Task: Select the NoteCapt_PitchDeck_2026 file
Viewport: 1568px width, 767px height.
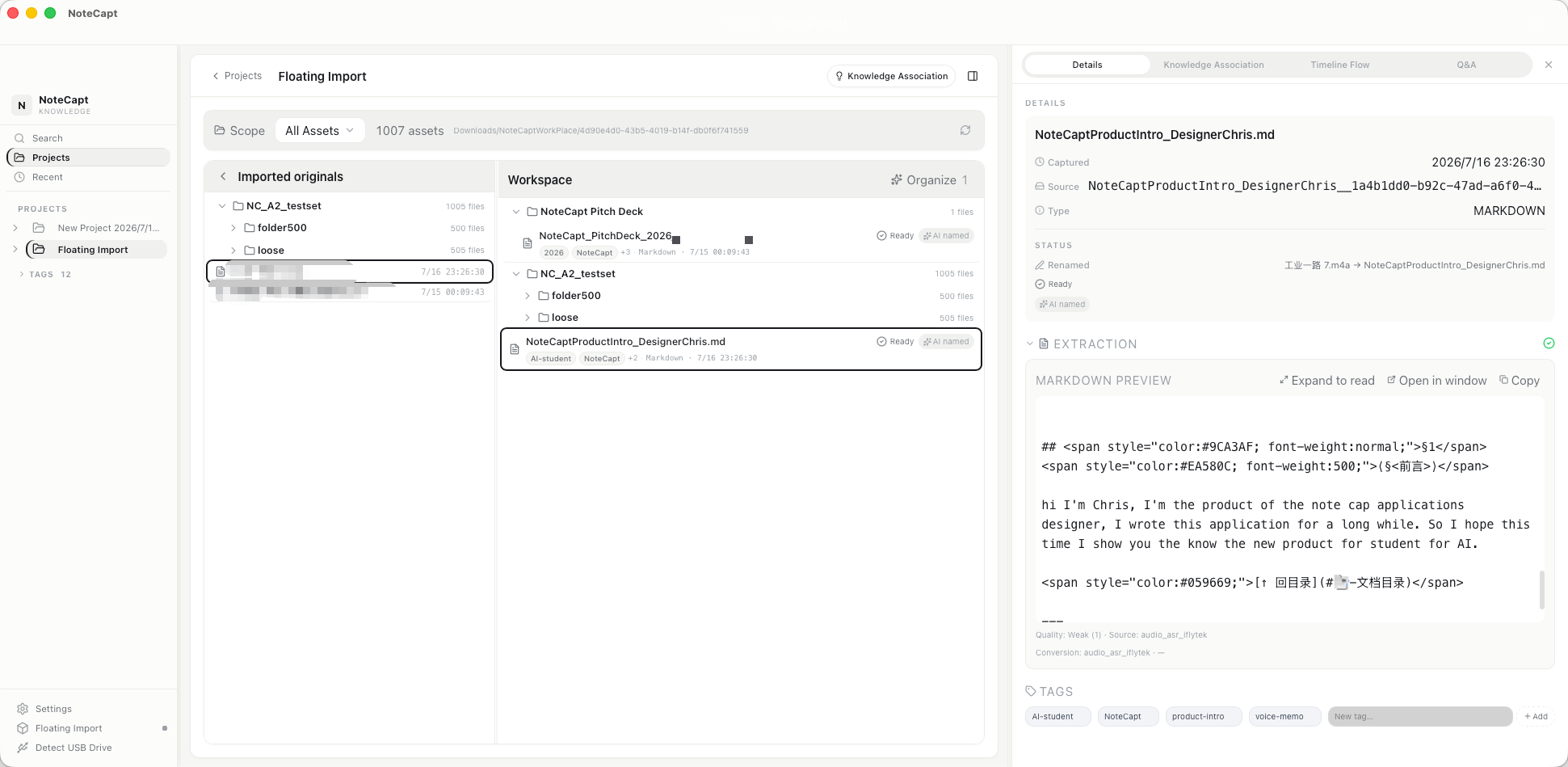Action: click(x=741, y=242)
